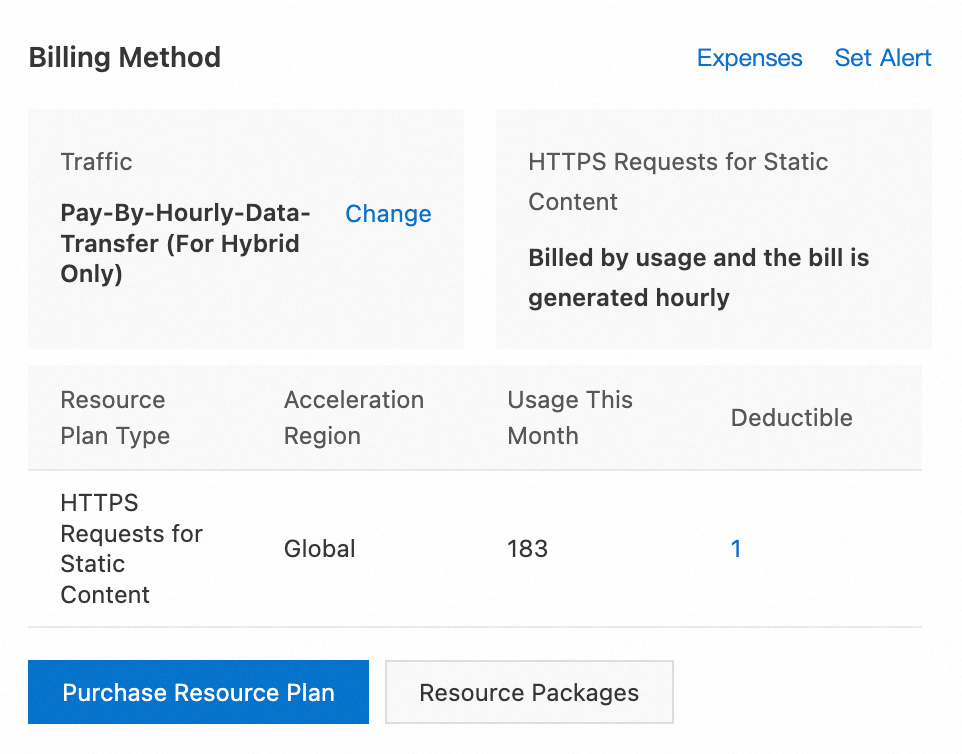Click the Global acceleration region cell
962x754 pixels.
[320, 549]
